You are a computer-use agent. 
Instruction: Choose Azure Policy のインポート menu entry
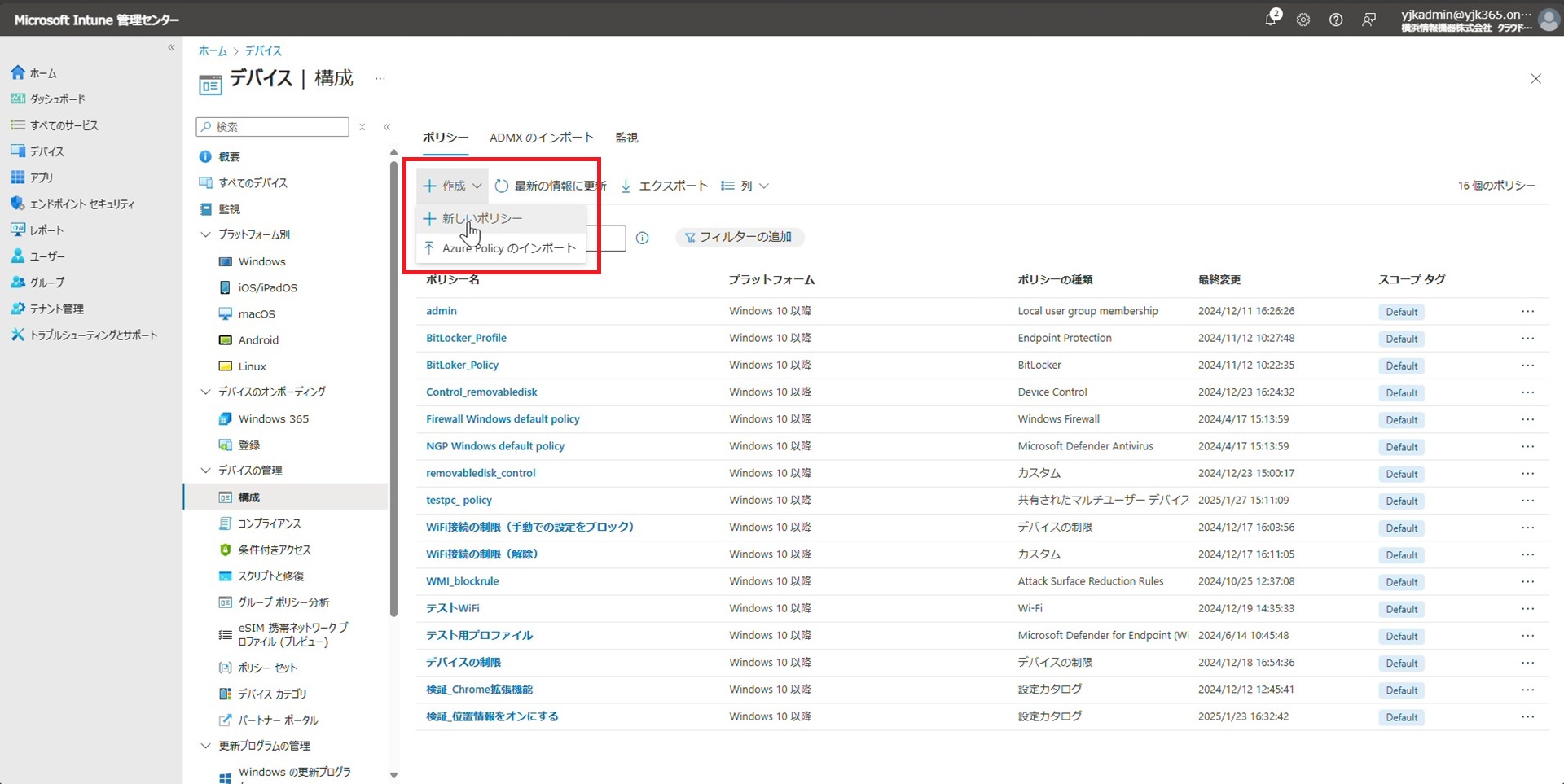(501, 248)
